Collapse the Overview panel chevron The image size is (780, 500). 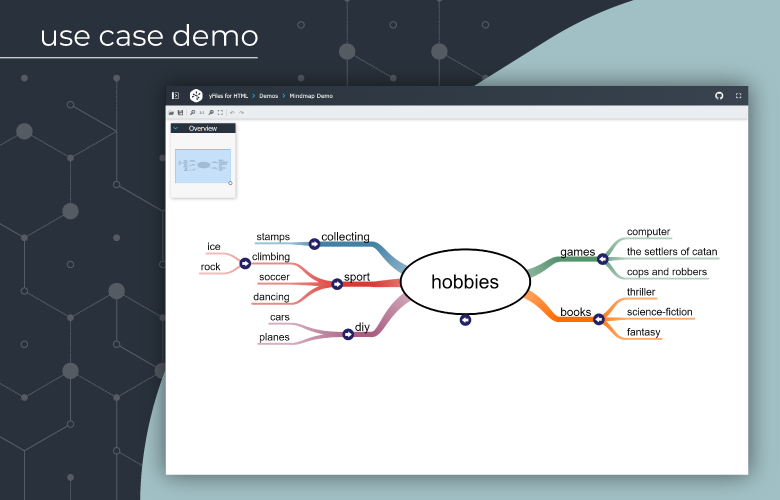click(176, 128)
